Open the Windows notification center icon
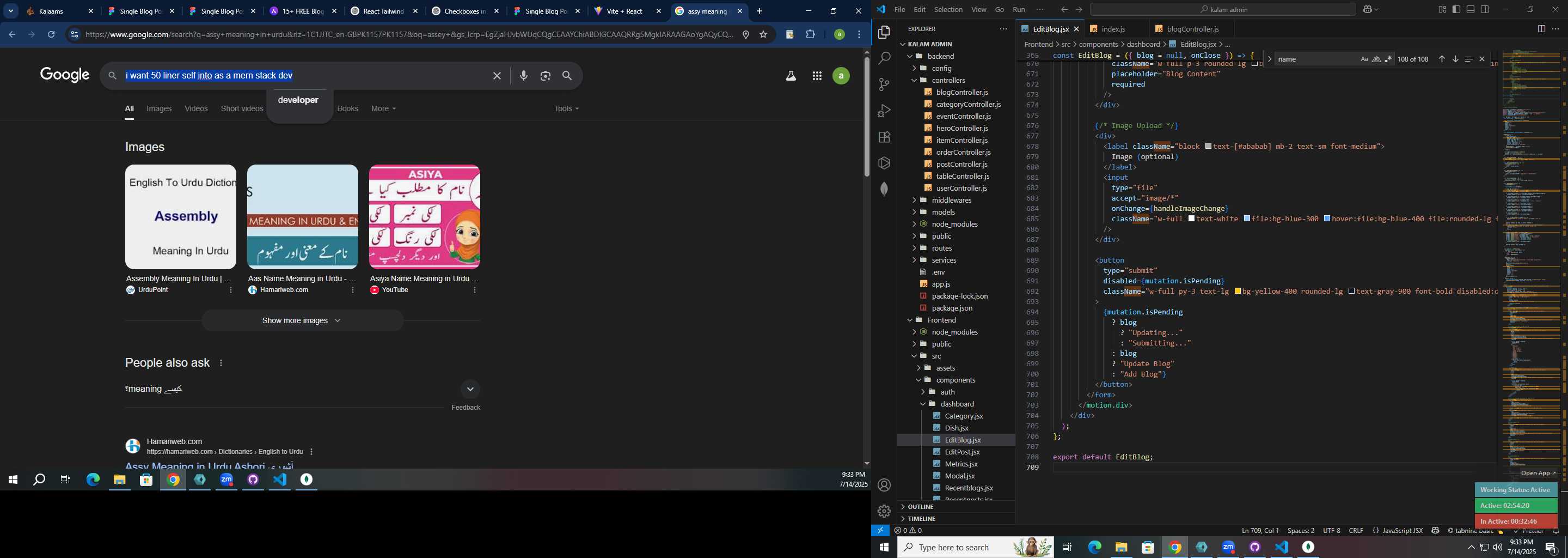The image size is (1568, 558). click(1551, 548)
